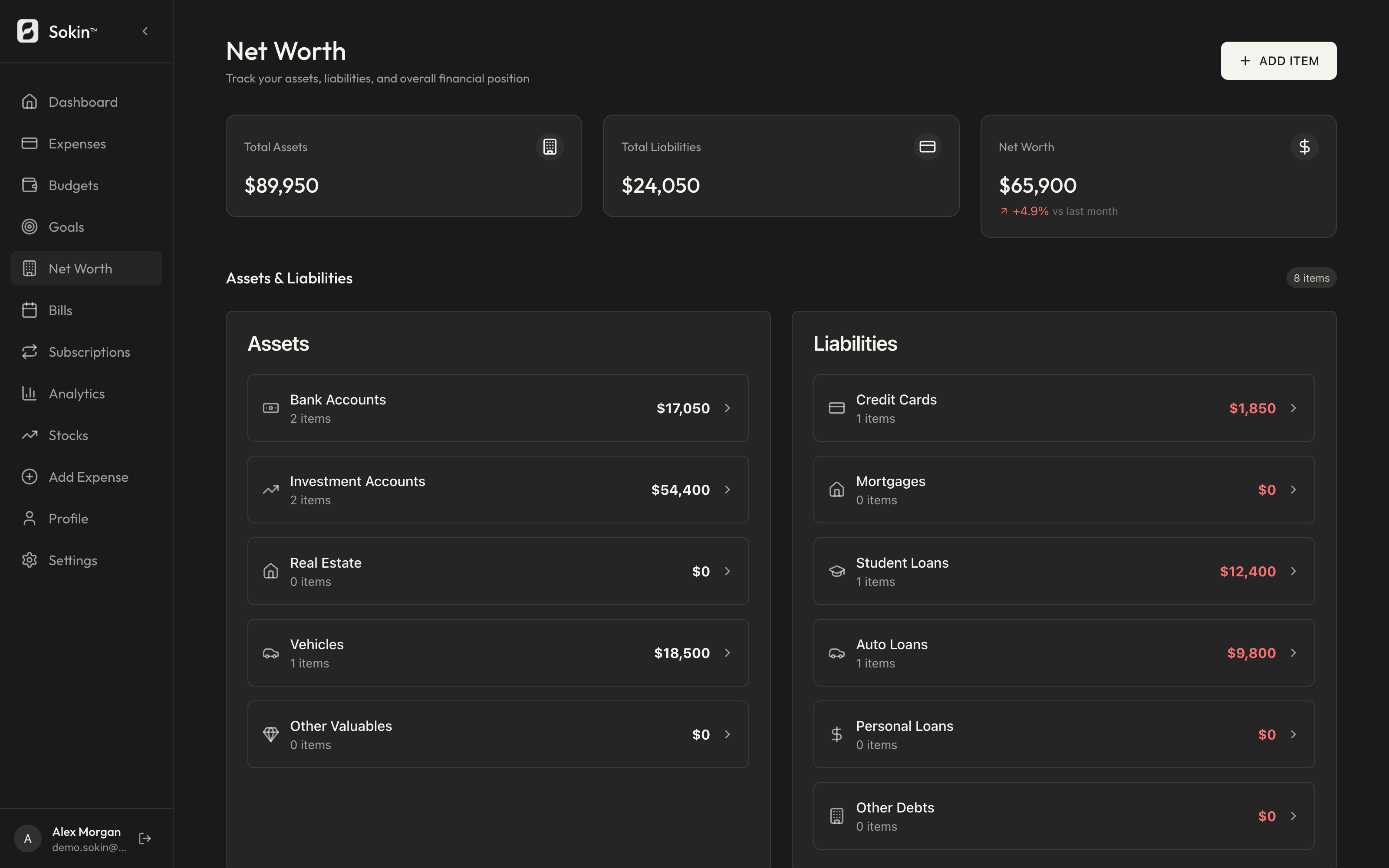Click the Vehicles car icon
The height and width of the screenshot is (868, 1389).
tap(271, 653)
